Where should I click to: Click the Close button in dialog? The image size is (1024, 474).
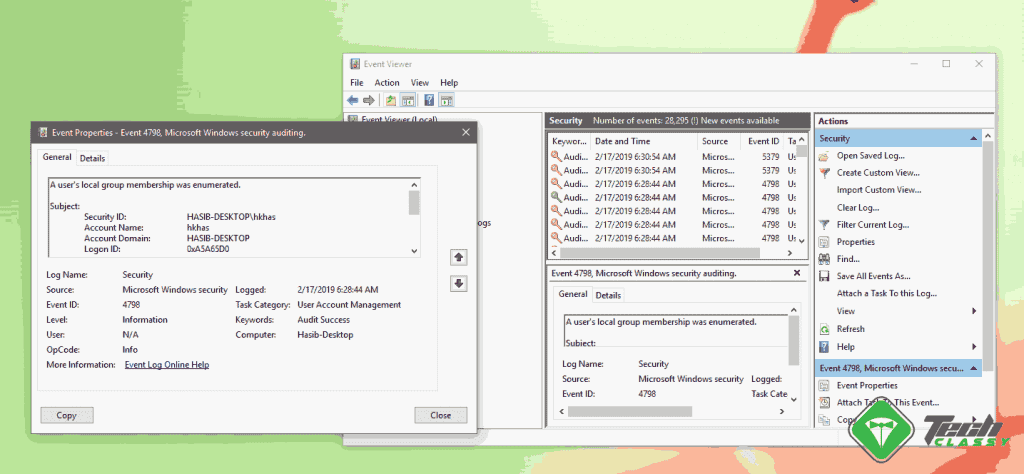click(440, 415)
